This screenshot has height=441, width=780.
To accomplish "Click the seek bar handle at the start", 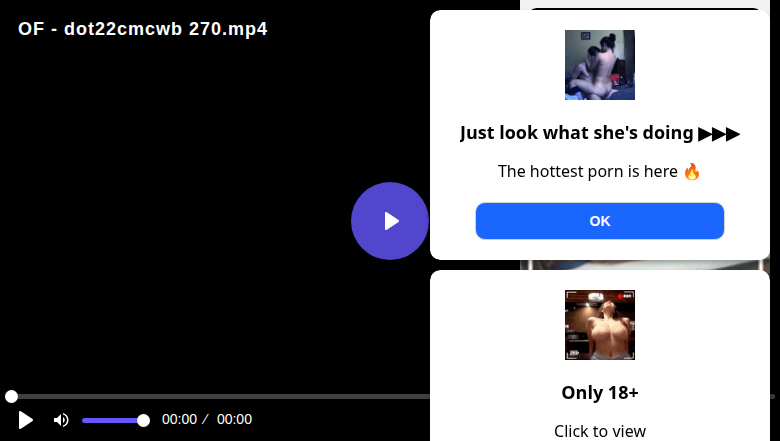I will coord(11,396).
